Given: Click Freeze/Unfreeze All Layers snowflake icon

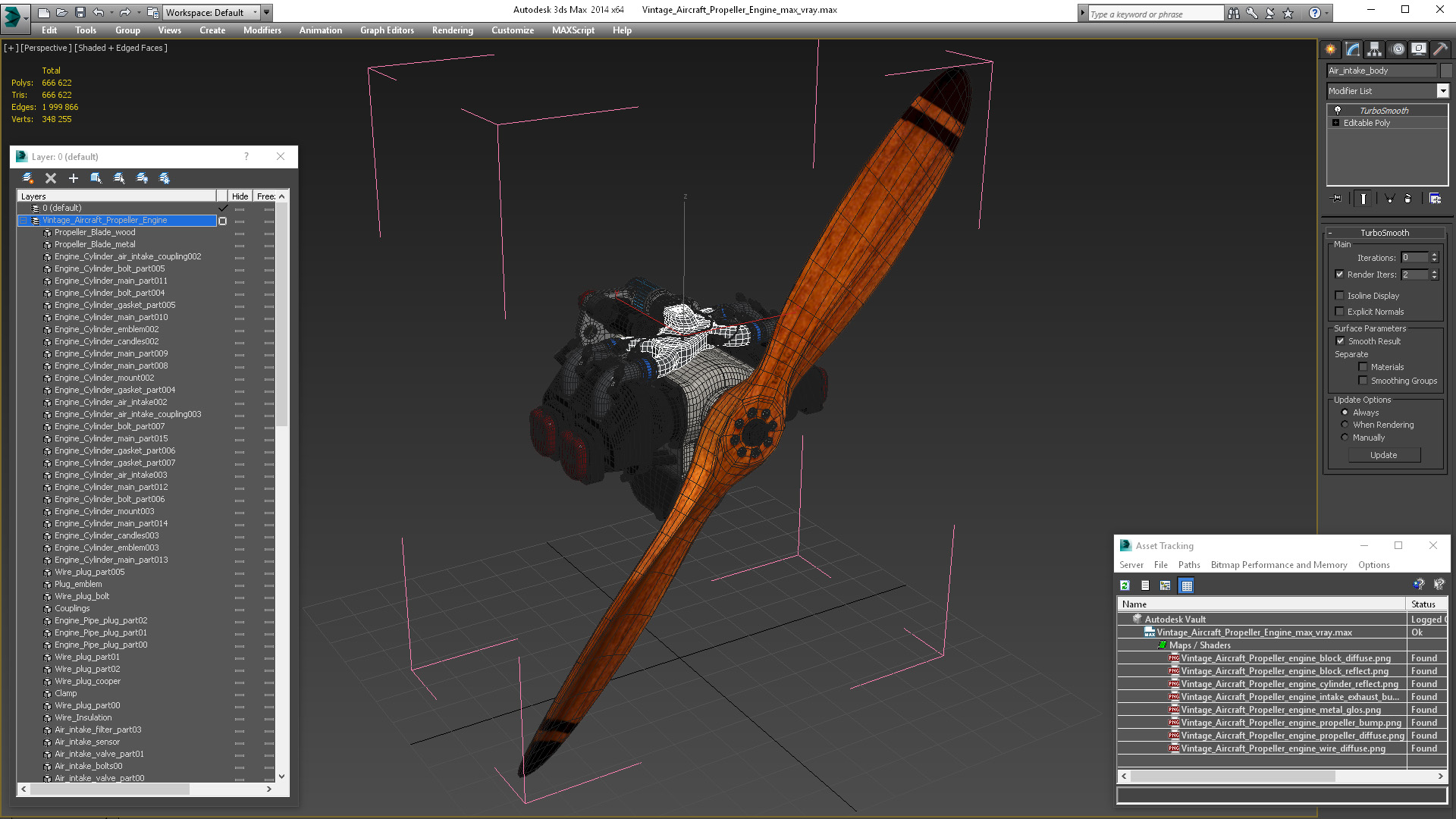Looking at the screenshot, I should pyautogui.click(x=165, y=178).
